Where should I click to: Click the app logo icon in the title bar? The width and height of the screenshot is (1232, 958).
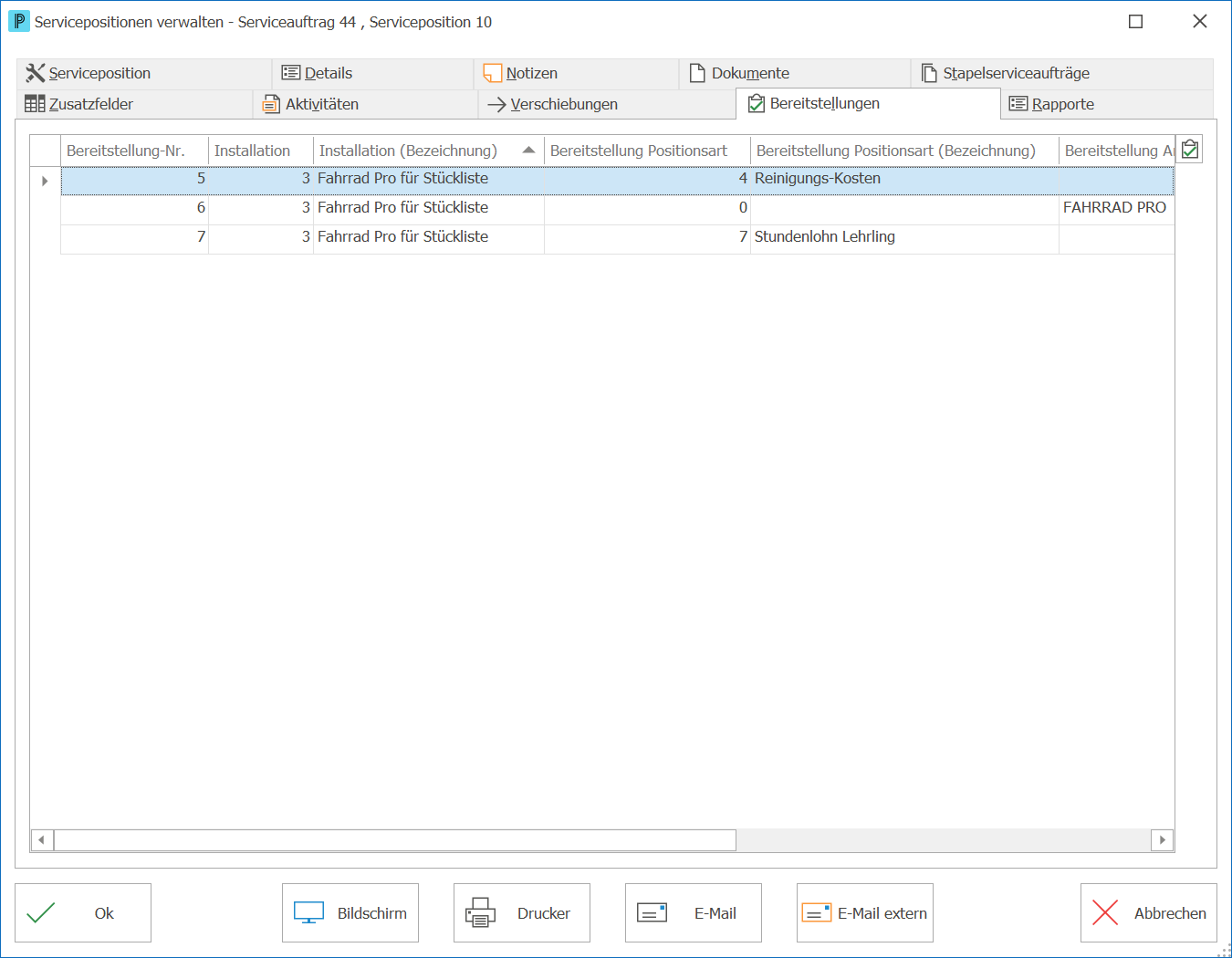pos(19,21)
